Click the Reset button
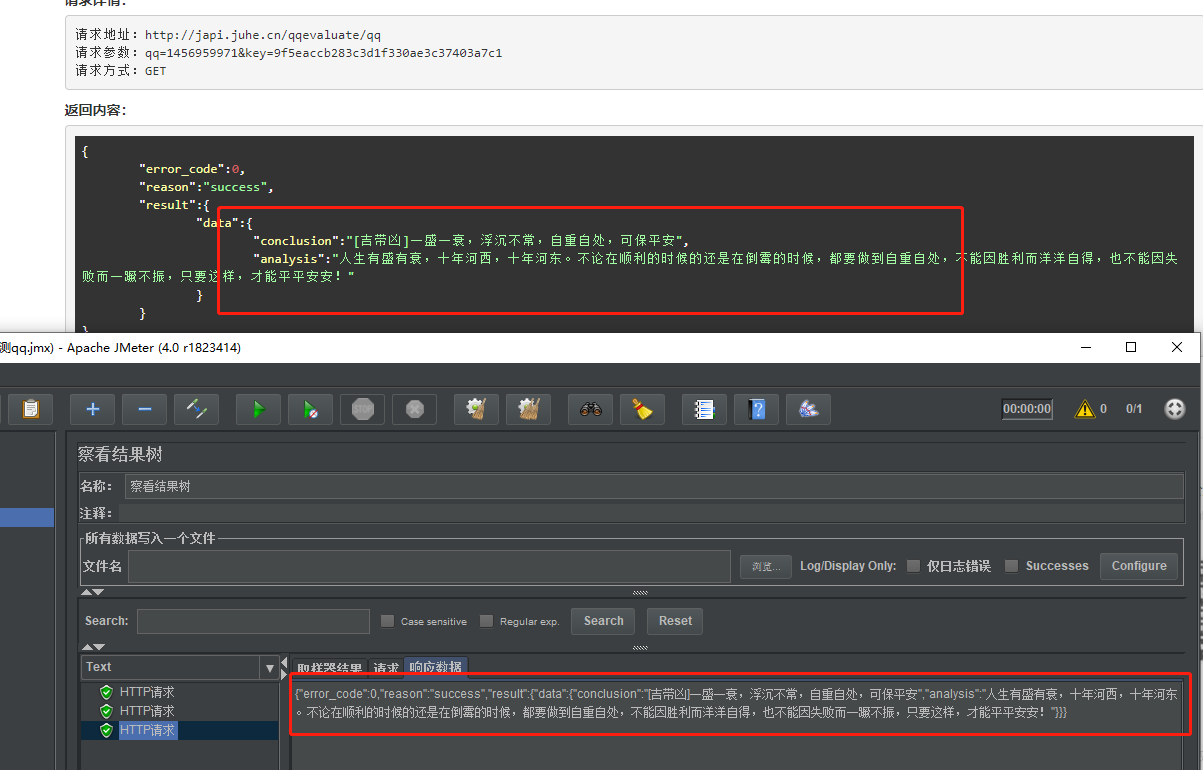This screenshot has height=770, width=1203. tap(675, 621)
